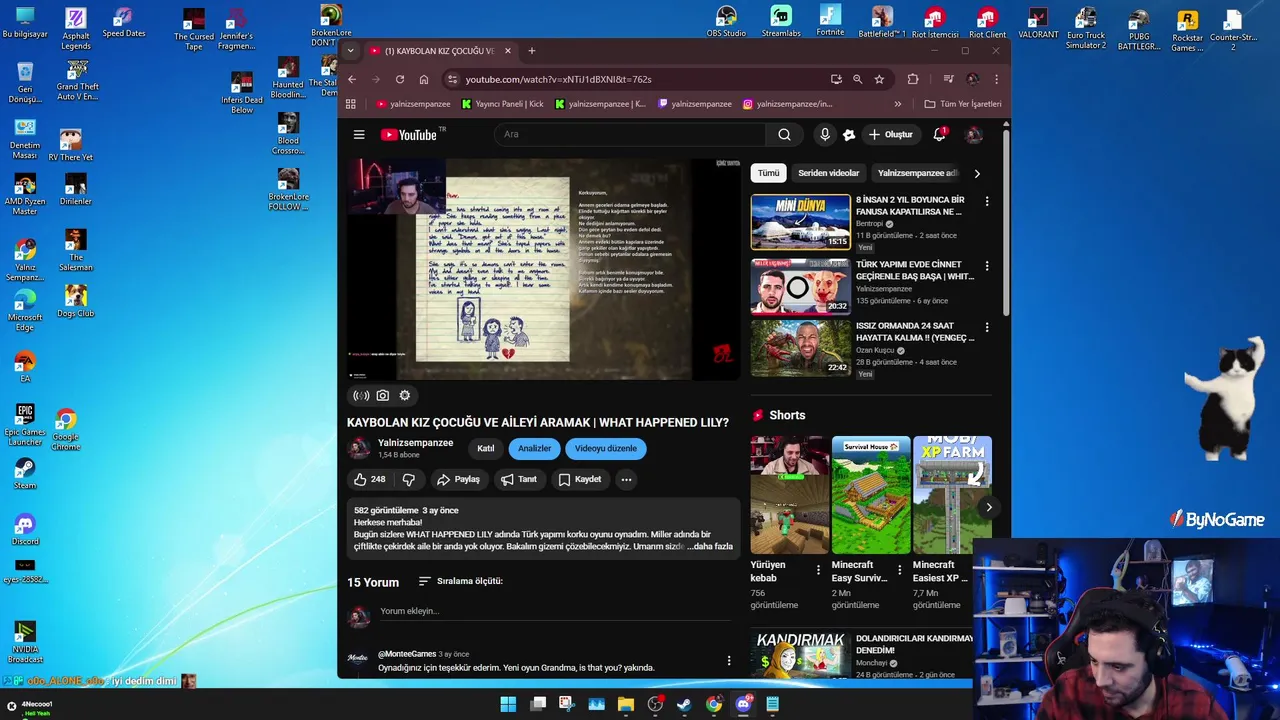1280x720 pixels.
Task: Open the OBS Studio desktop icon
Action: pyautogui.click(x=726, y=22)
